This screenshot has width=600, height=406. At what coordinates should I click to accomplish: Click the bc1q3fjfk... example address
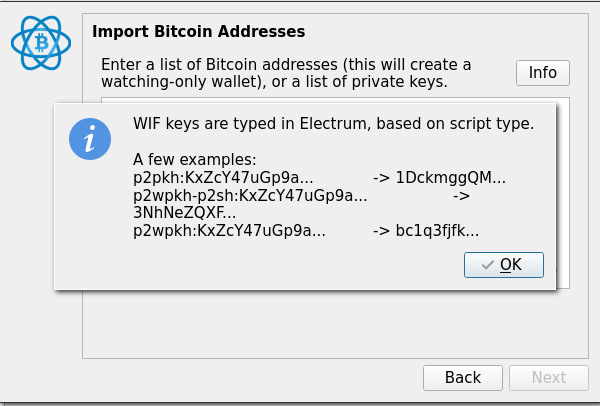click(438, 232)
